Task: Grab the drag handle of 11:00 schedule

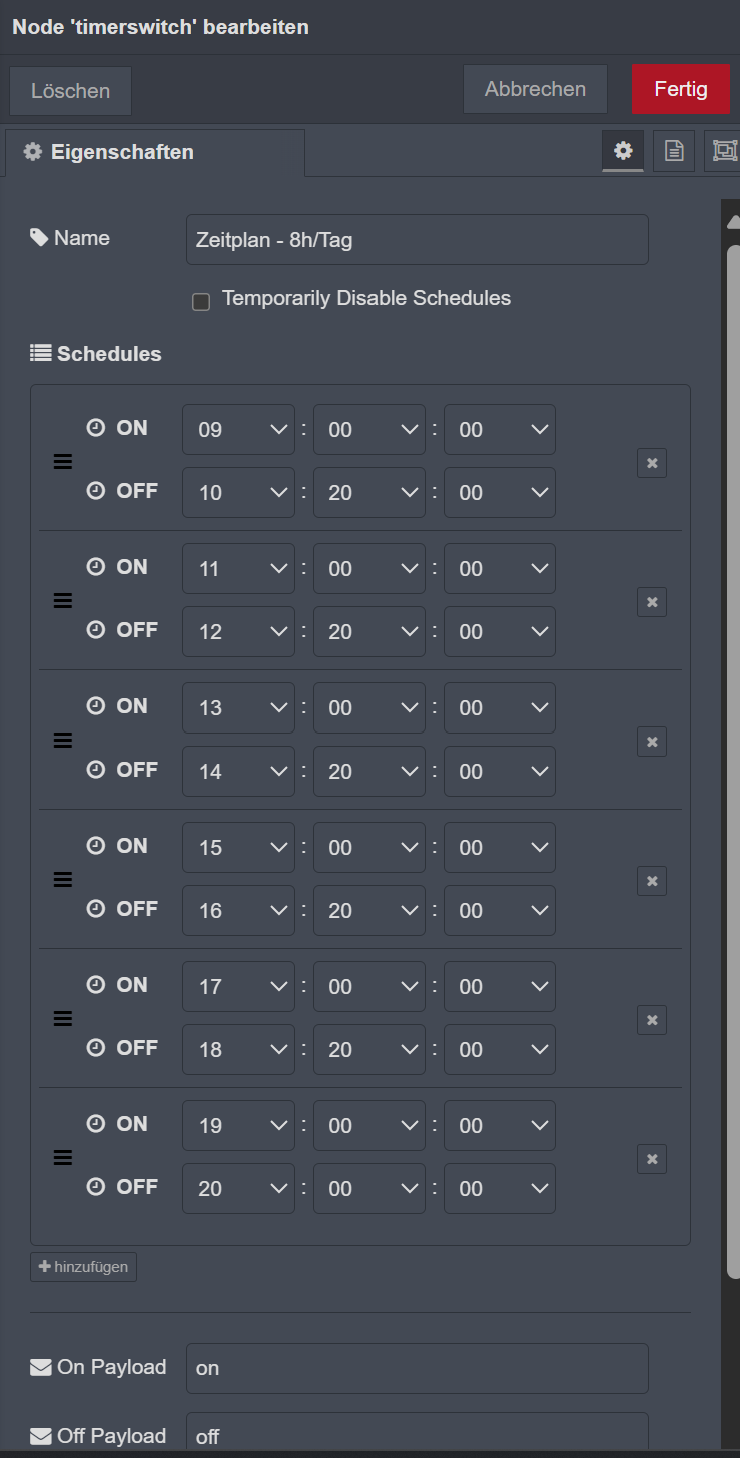Action: [62, 601]
